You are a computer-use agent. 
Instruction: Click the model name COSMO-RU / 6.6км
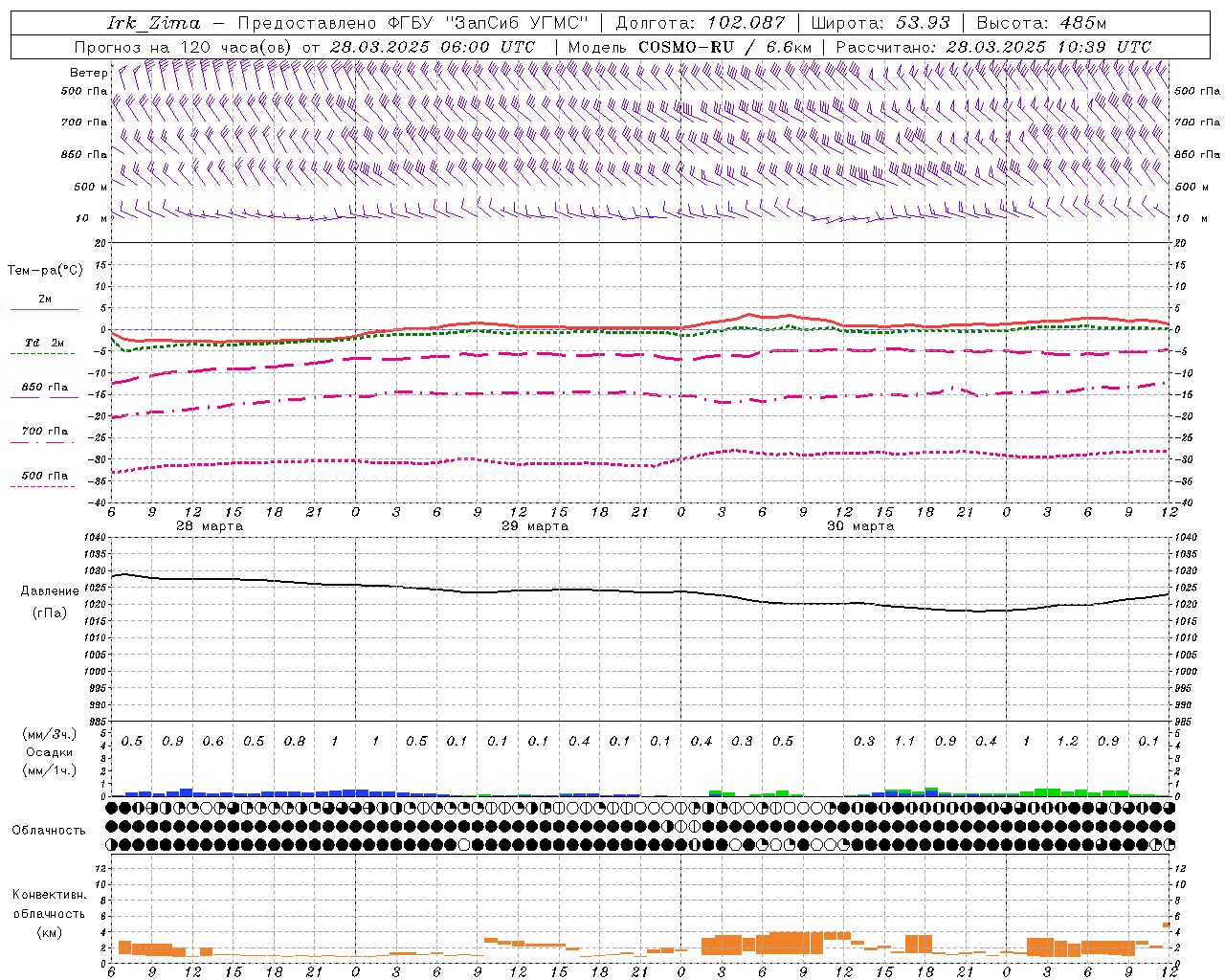[725, 47]
